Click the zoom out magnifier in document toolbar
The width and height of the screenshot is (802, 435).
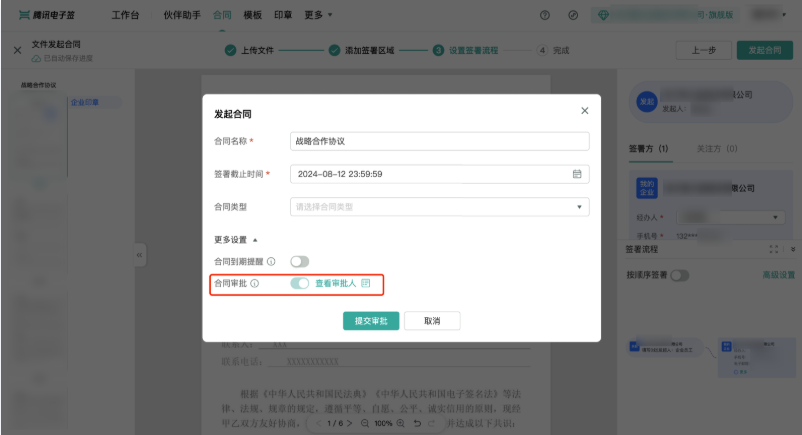(x=365, y=424)
